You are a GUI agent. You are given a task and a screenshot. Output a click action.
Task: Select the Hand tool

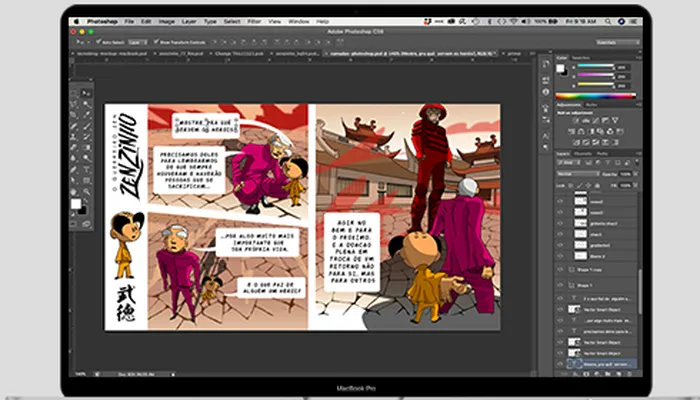pyautogui.click(x=75, y=191)
